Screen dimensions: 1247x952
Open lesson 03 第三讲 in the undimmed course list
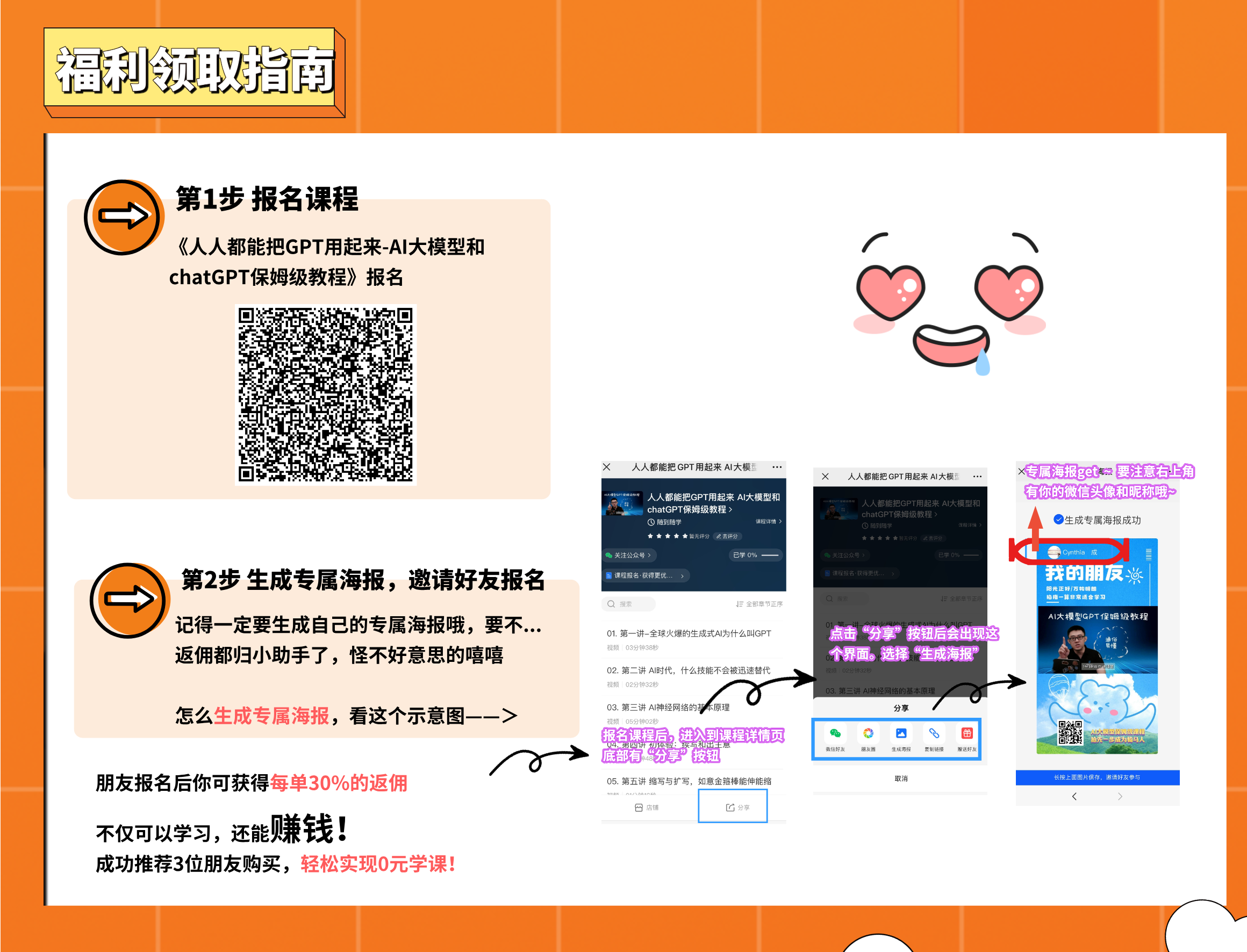point(693,713)
